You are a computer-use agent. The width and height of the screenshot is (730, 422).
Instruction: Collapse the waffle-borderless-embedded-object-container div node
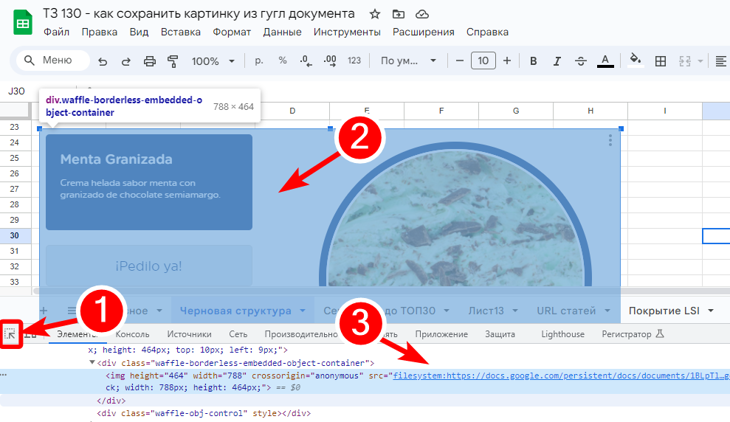(92, 362)
